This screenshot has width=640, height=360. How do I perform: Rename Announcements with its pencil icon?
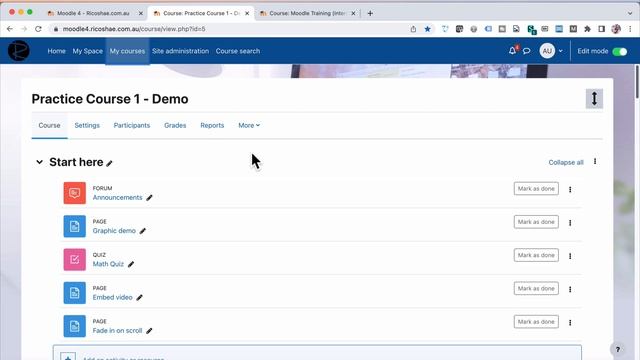click(x=149, y=198)
